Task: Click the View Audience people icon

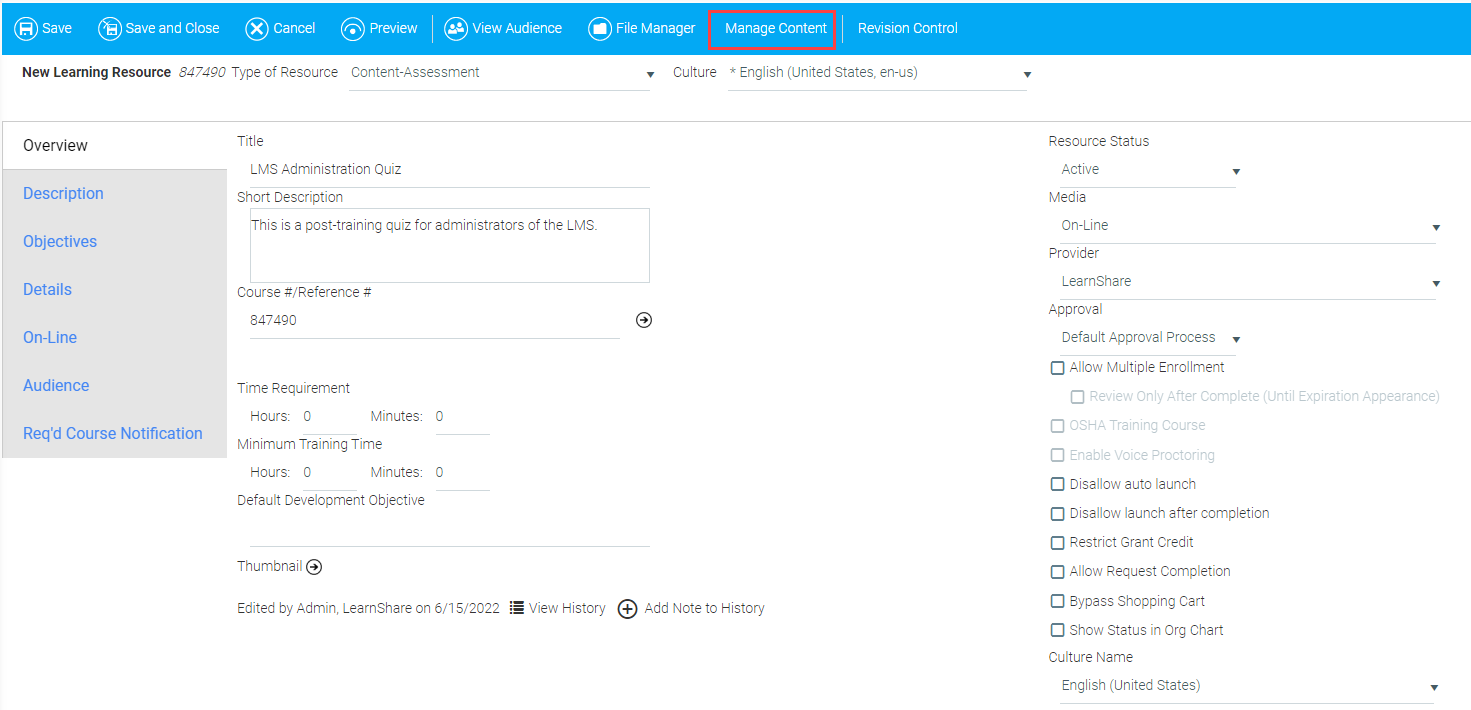Action: tap(456, 28)
